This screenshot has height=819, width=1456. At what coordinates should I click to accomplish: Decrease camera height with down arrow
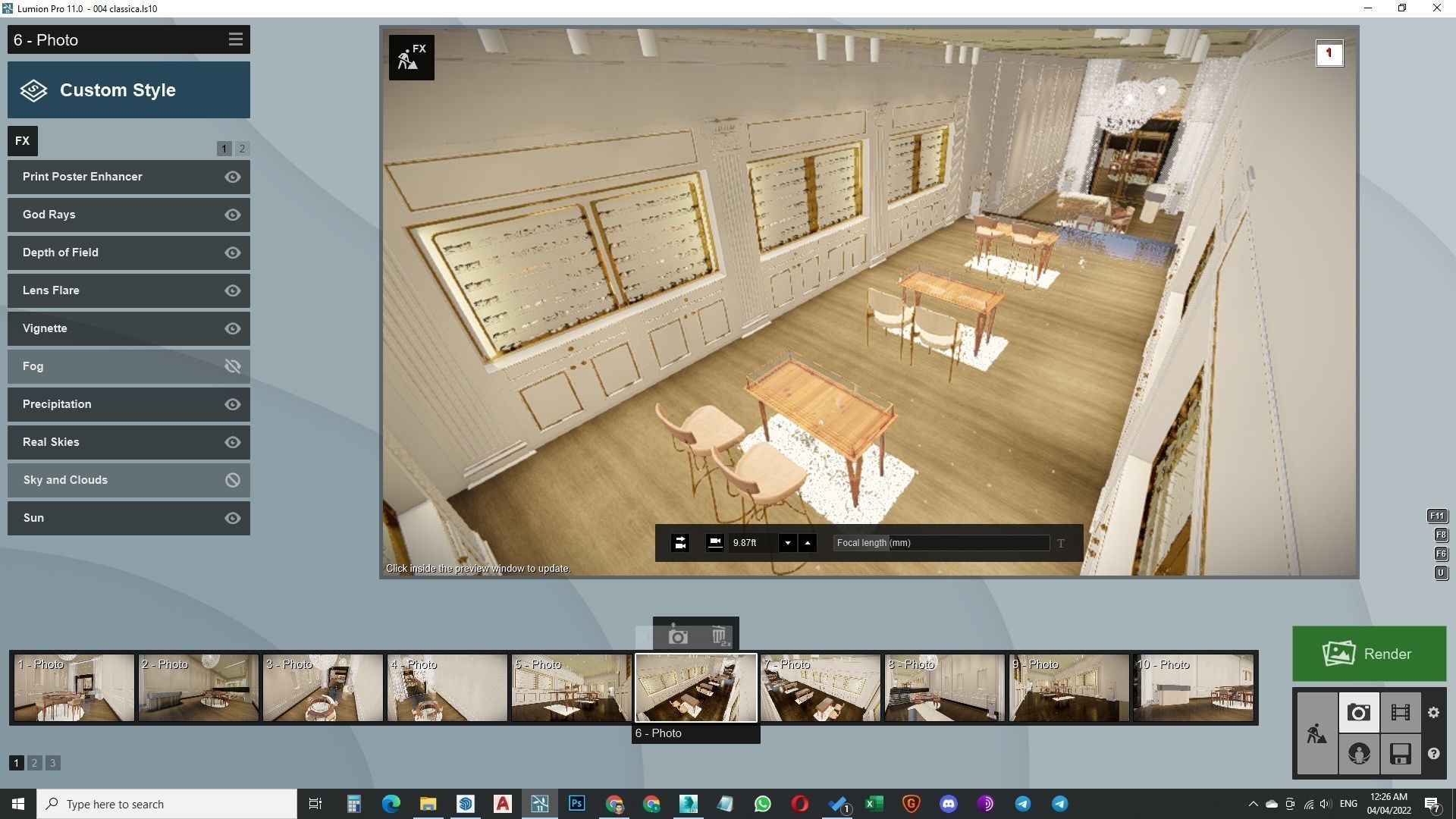coord(787,543)
